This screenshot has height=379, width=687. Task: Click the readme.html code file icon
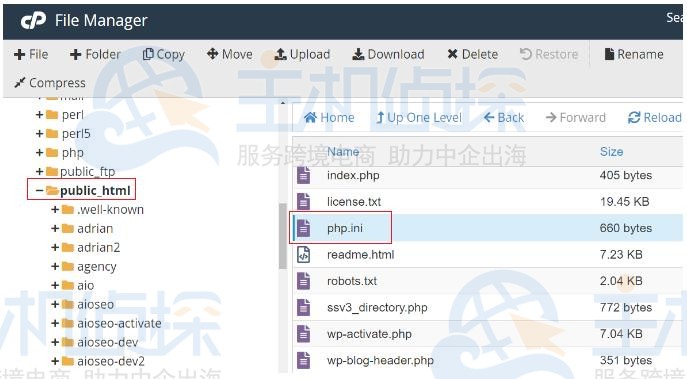tap(303, 254)
